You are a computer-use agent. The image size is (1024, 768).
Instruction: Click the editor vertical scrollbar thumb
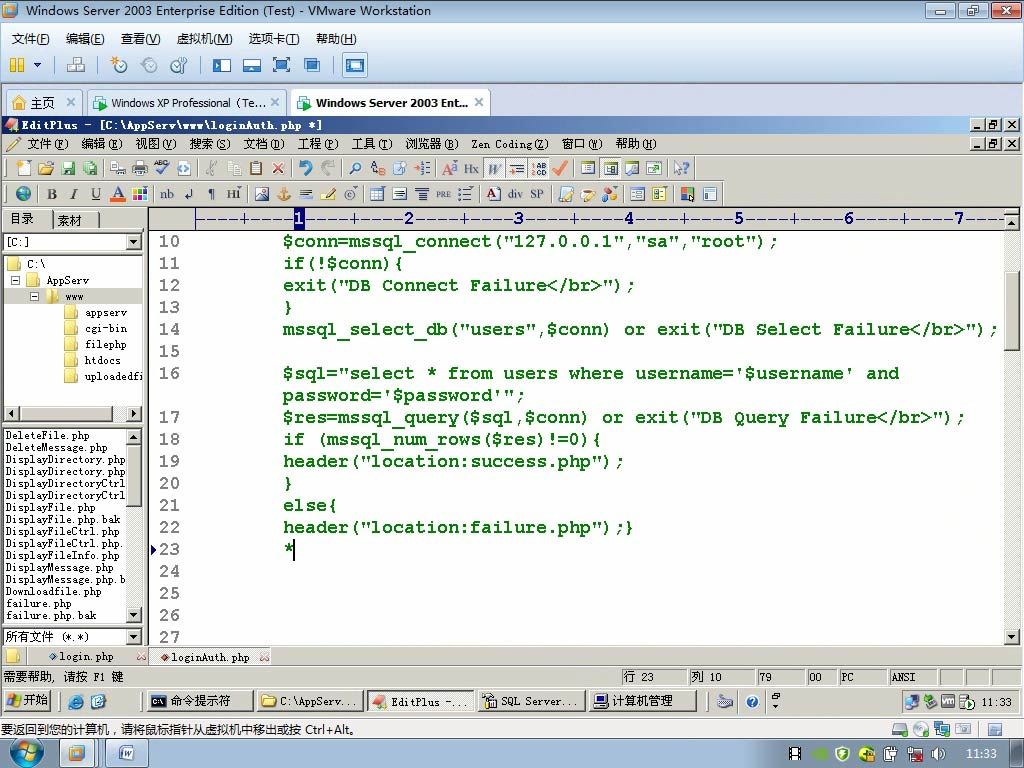point(1011,310)
